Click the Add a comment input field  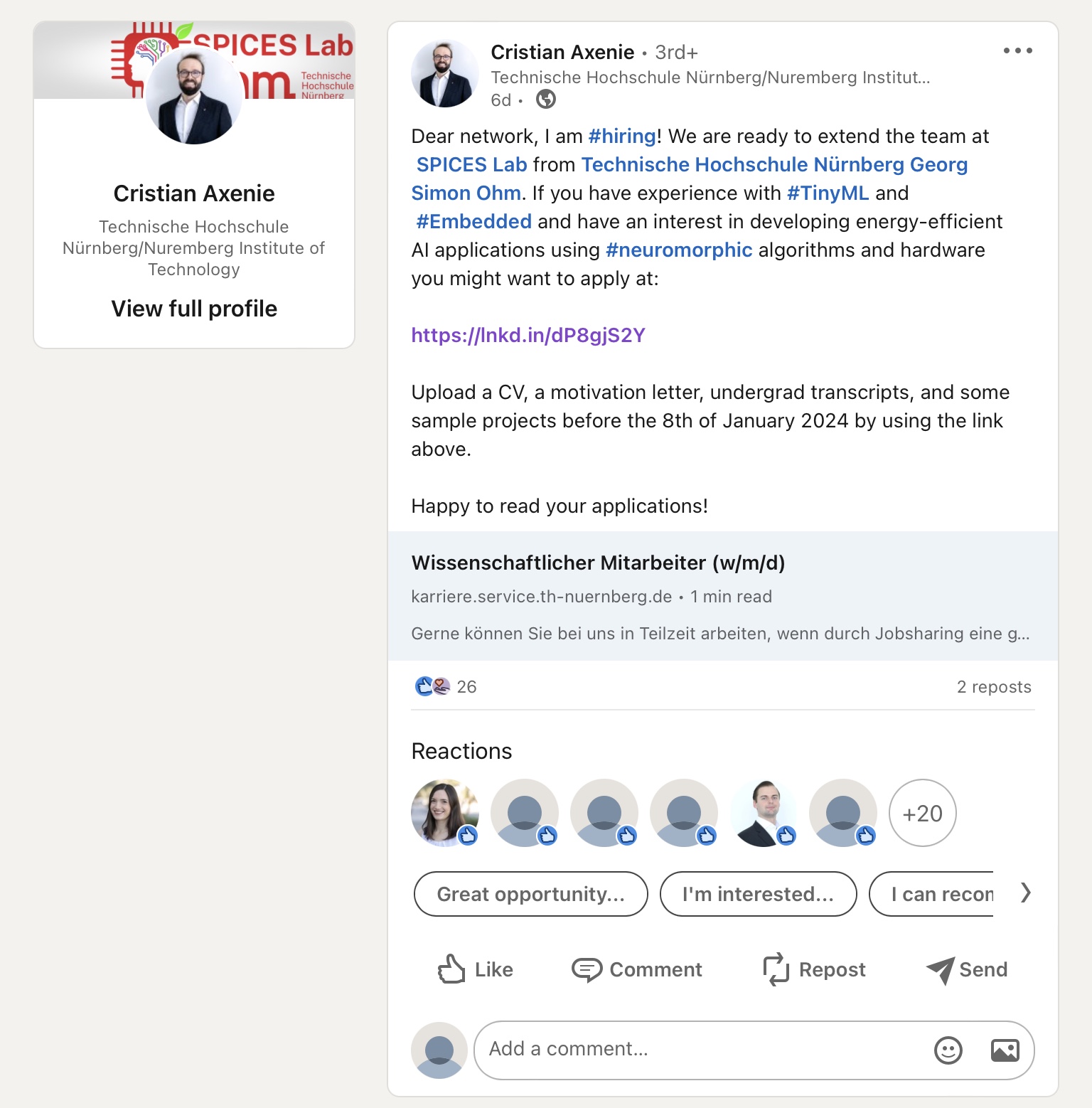(754, 1050)
